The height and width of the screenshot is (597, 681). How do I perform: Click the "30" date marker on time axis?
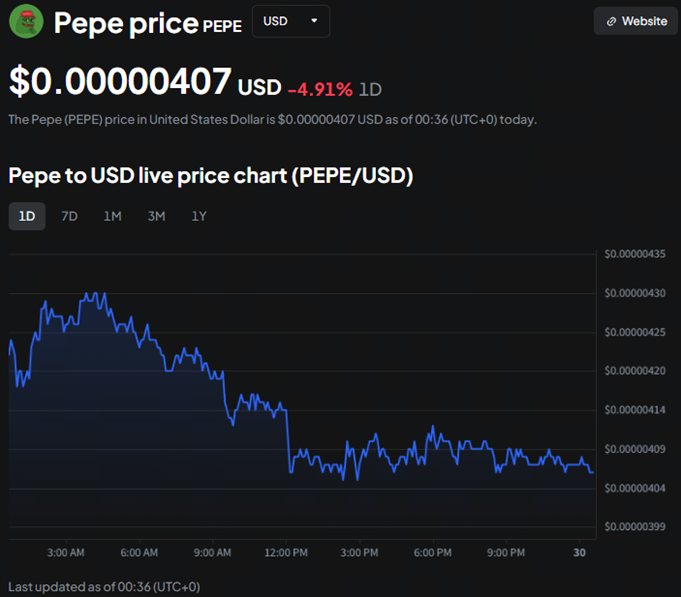(579, 552)
